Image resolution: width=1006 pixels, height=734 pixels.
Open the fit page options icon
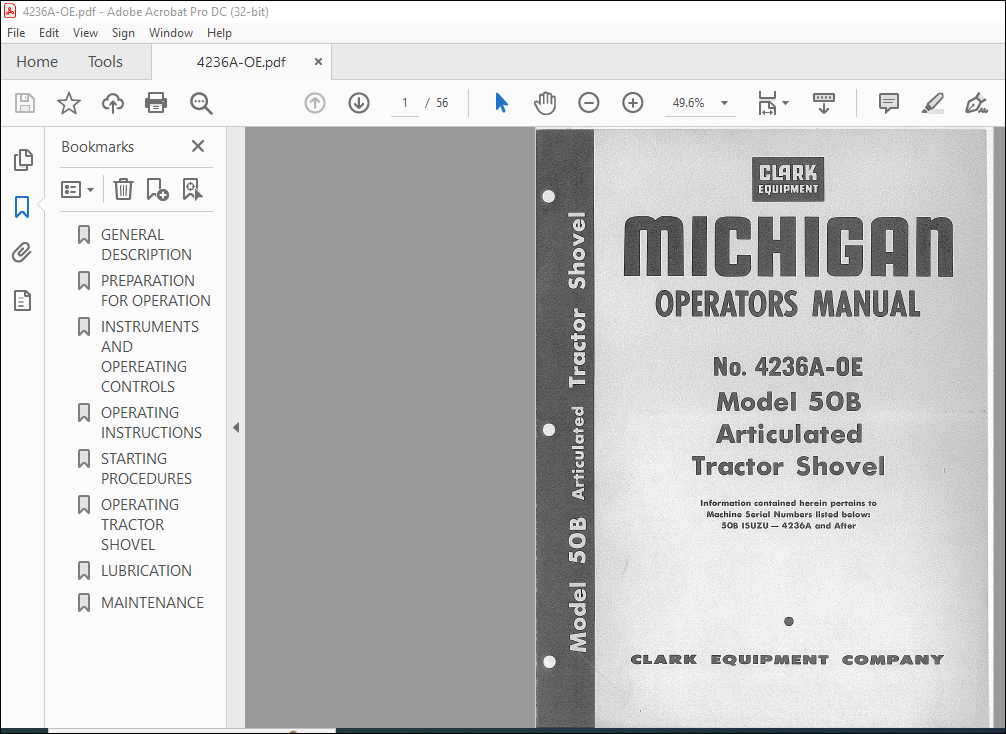tap(773, 103)
